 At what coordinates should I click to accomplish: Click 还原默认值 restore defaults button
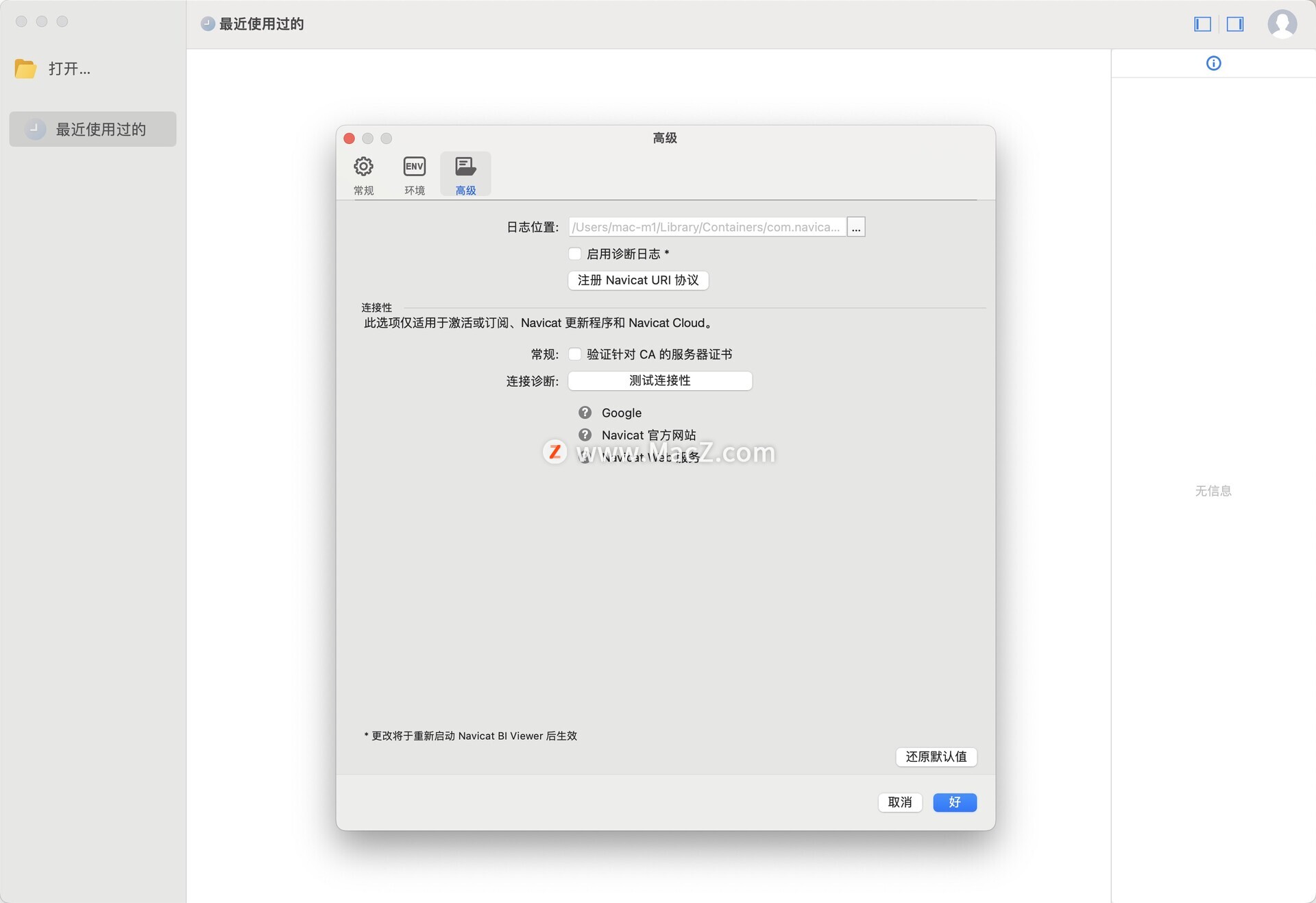point(936,756)
